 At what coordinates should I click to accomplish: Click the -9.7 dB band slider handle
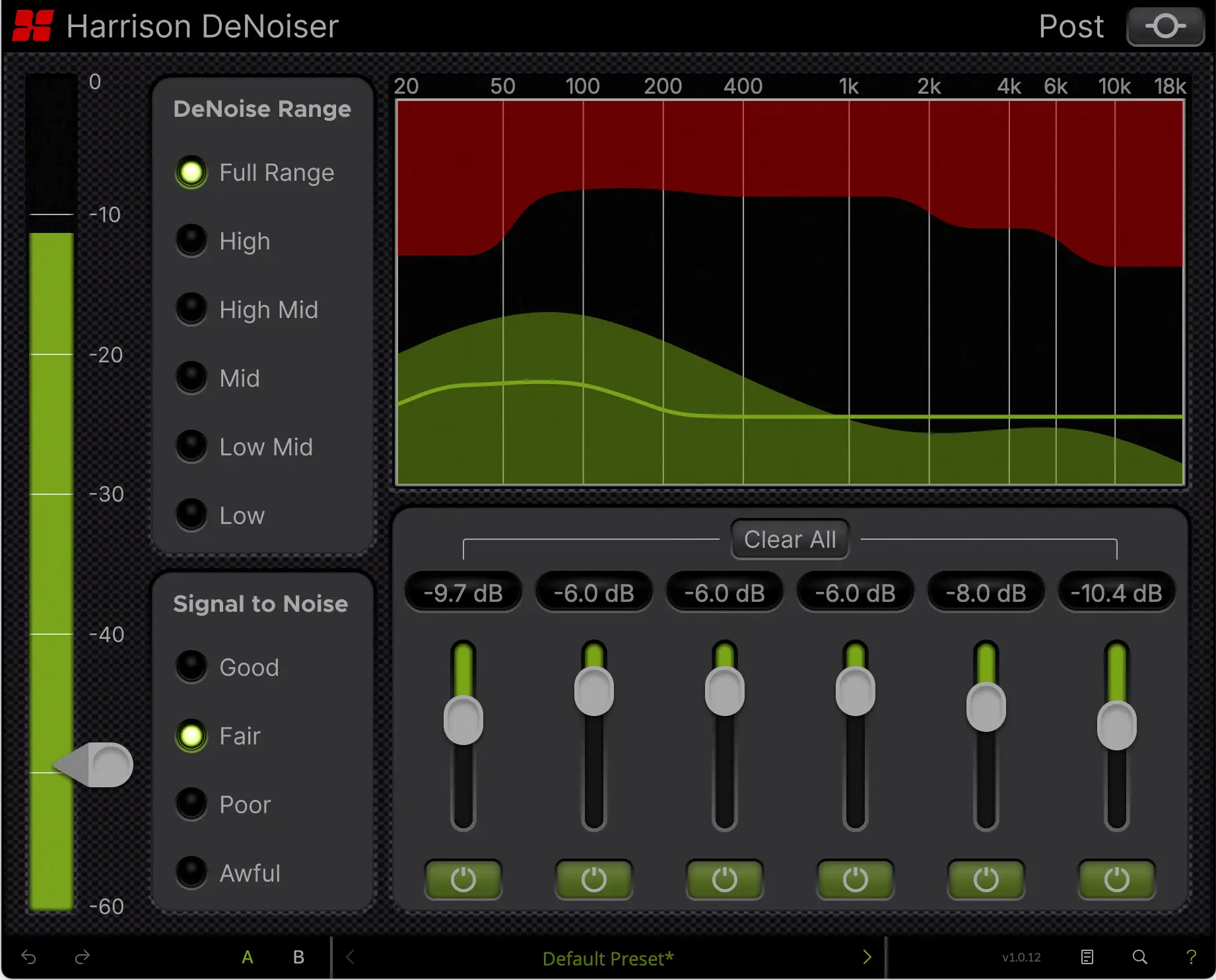463,720
